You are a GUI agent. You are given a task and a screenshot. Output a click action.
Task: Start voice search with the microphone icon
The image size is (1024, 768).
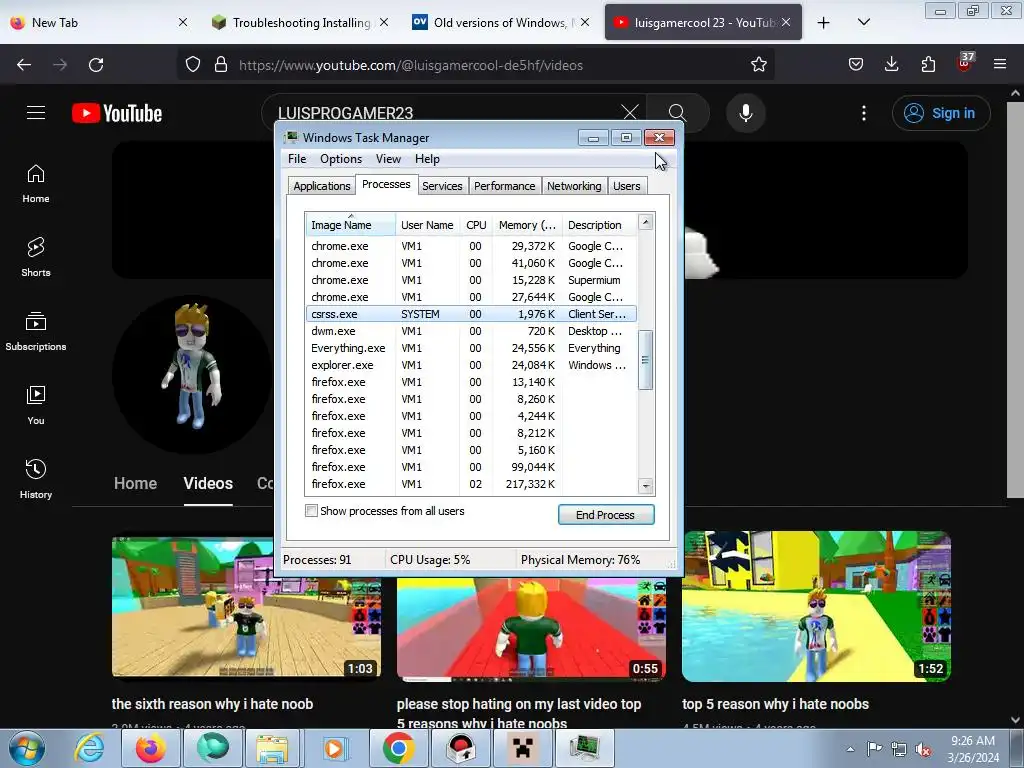point(746,113)
